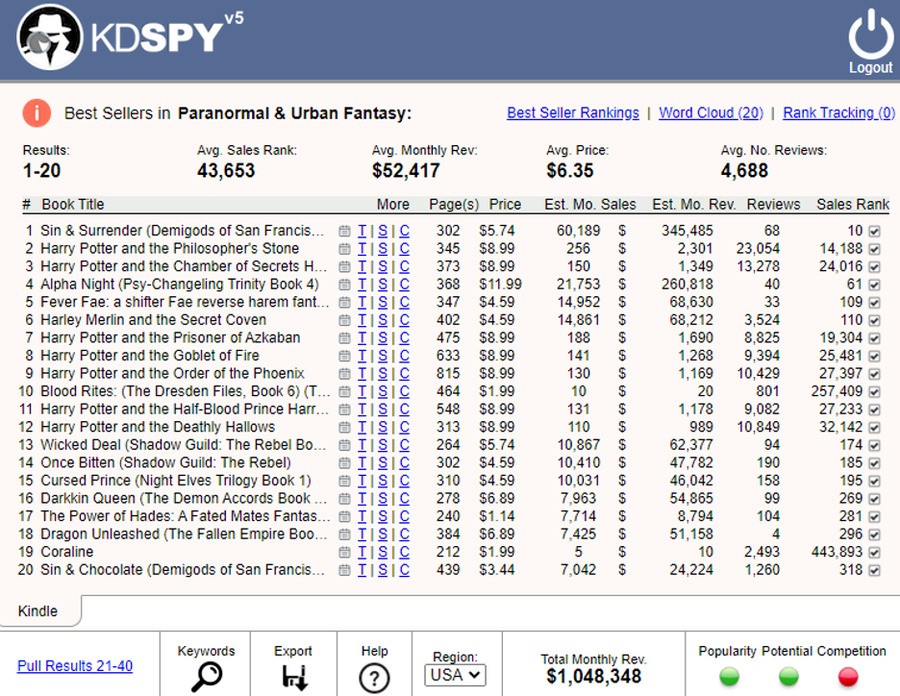Image resolution: width=900 pixels, height=696 pixels.
Task: Click calendar icon for Harley Merlin row
Action: point(345,320)
